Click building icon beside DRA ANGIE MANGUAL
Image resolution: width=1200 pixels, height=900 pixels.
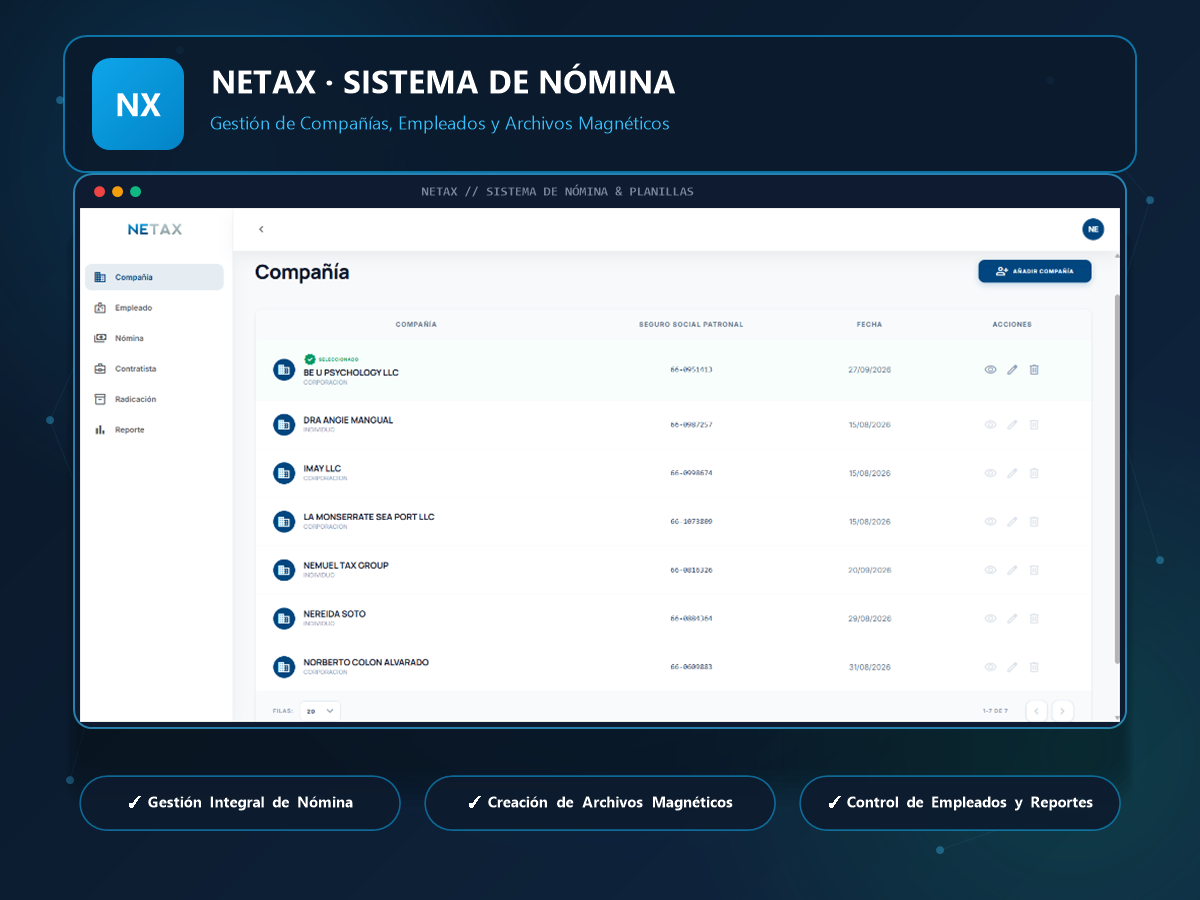pos(284,425)
